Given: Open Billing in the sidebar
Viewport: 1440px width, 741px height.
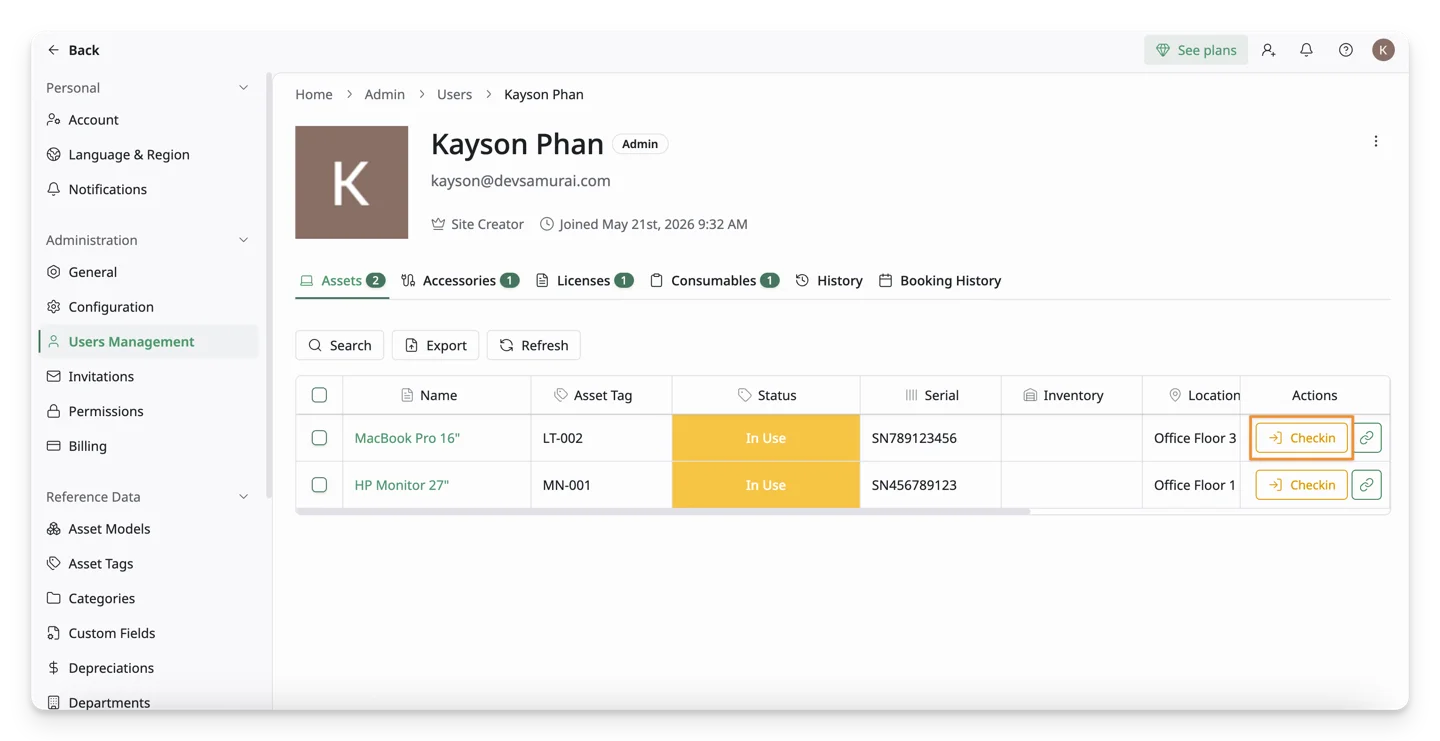Looking at the screenshot, I should [x=148, y=446].
